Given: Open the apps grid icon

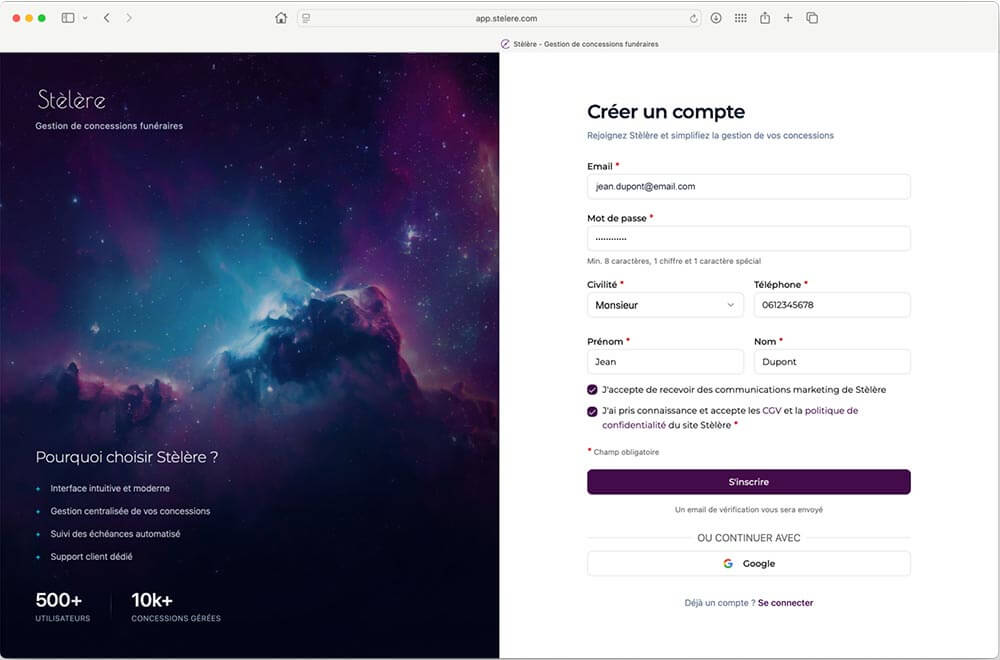Looking at the screenshot, I should click(740, 18).
